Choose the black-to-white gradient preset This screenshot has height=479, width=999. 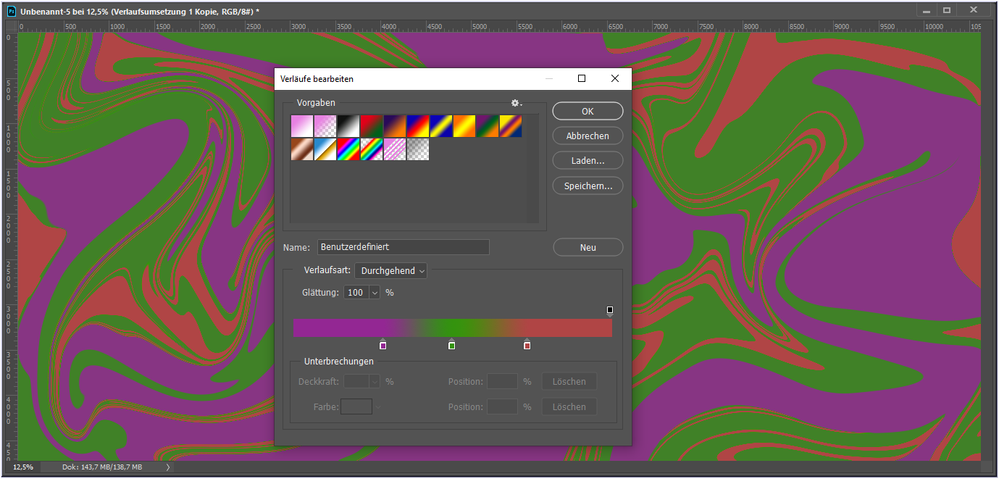[x=349, y=126]
